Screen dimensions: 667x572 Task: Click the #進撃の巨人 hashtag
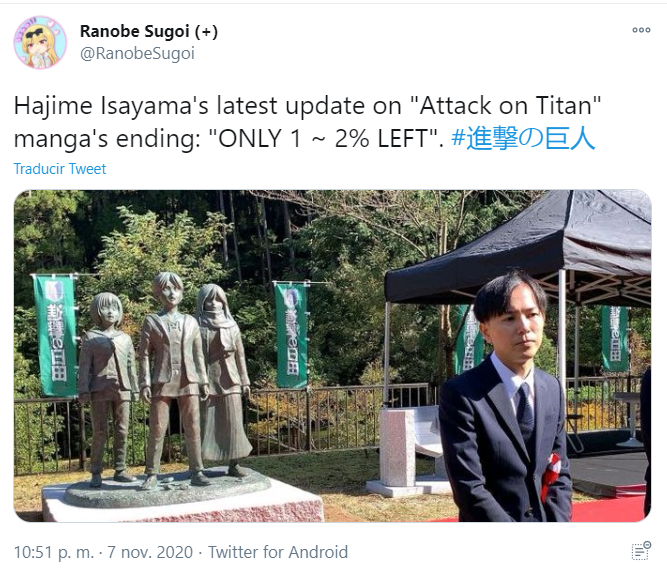click(x=523, y=139)
